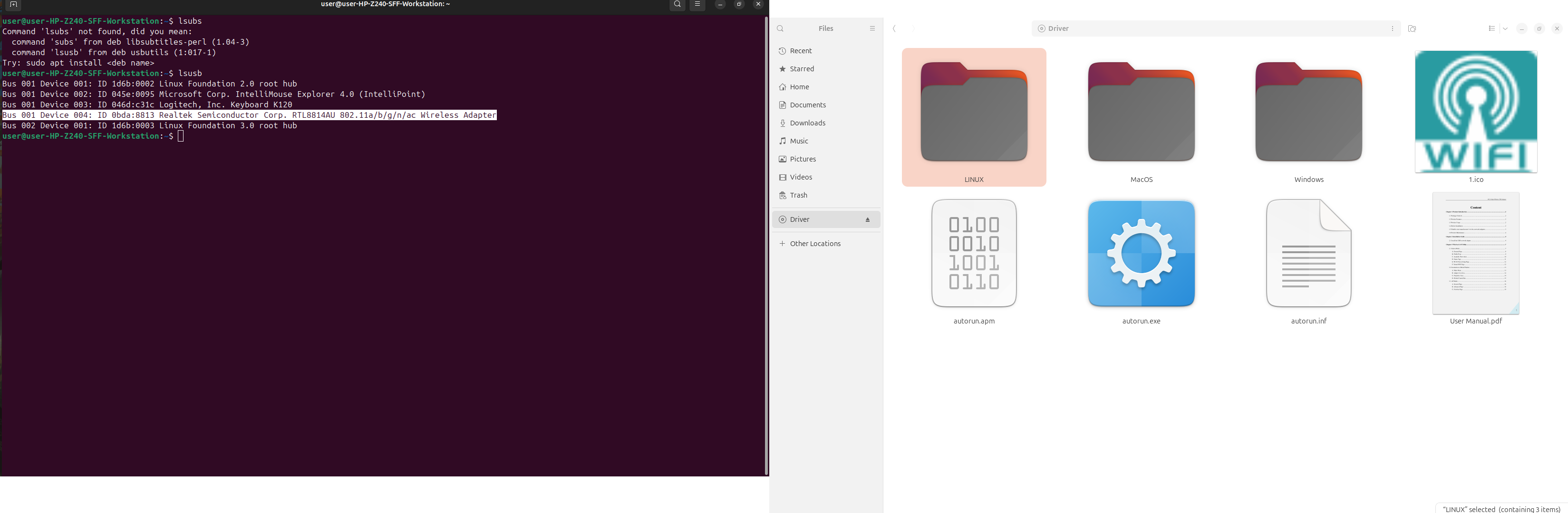Viewport: 1568px width, 513px height.
Task: Open terminal hamburger menu
Action: pos(697,5)
